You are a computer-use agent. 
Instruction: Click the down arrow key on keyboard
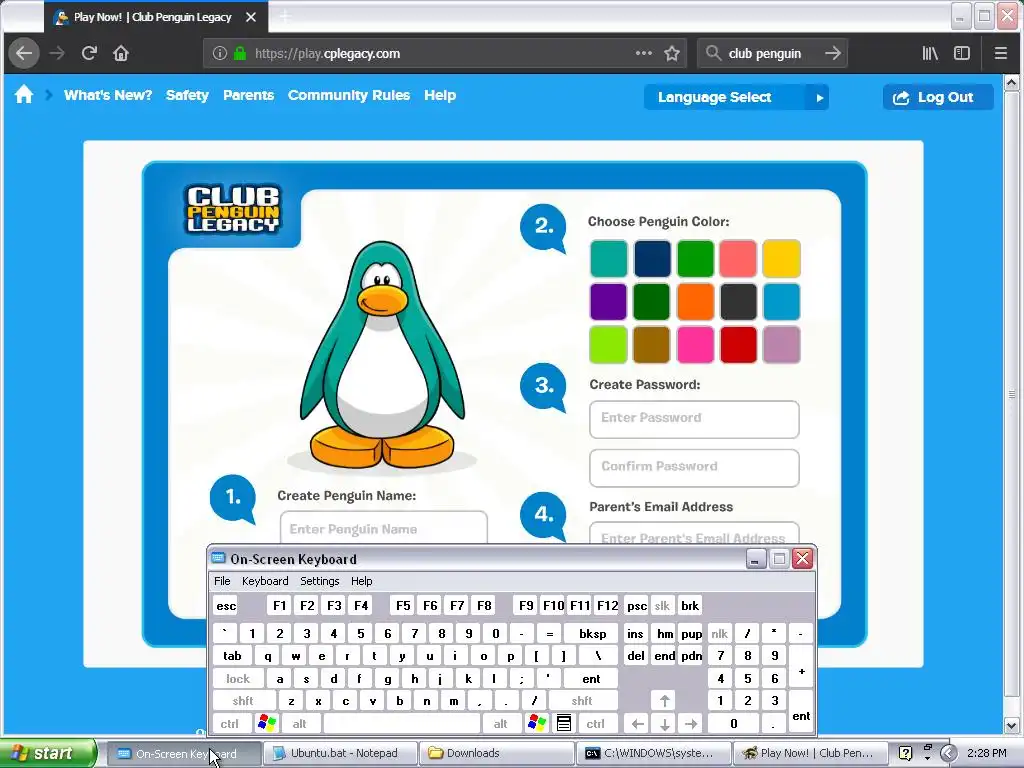(664, 724)
